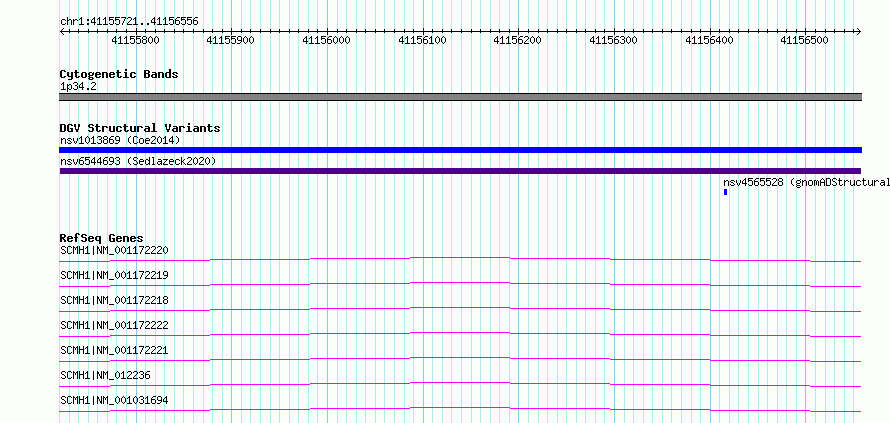This screenshot has width=890, height=423.
Task: Click the magenta gene line under NM_012236
Action: tap(460, 384)
